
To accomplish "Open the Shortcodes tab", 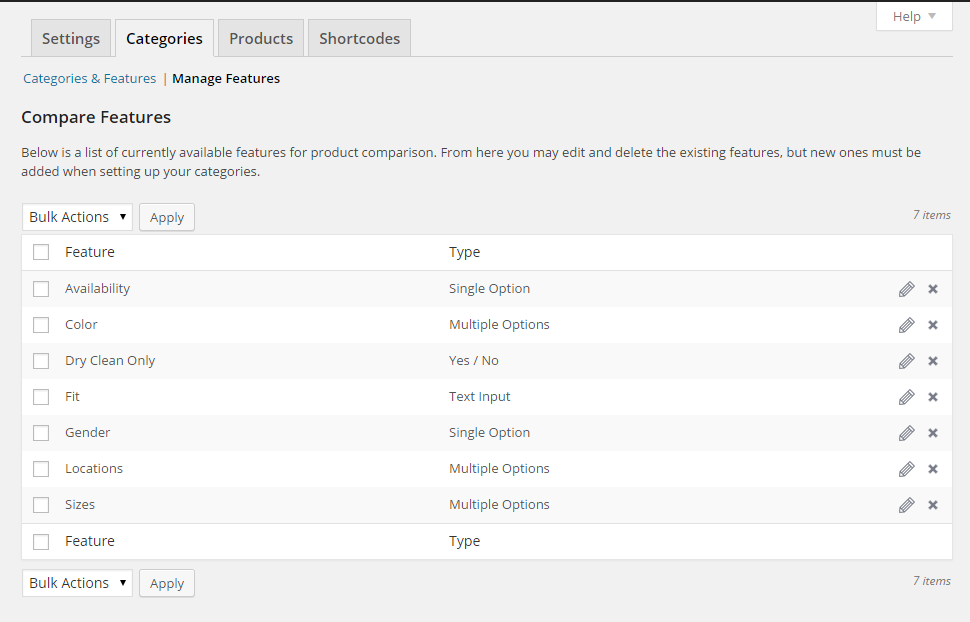I will click(359, 39).
